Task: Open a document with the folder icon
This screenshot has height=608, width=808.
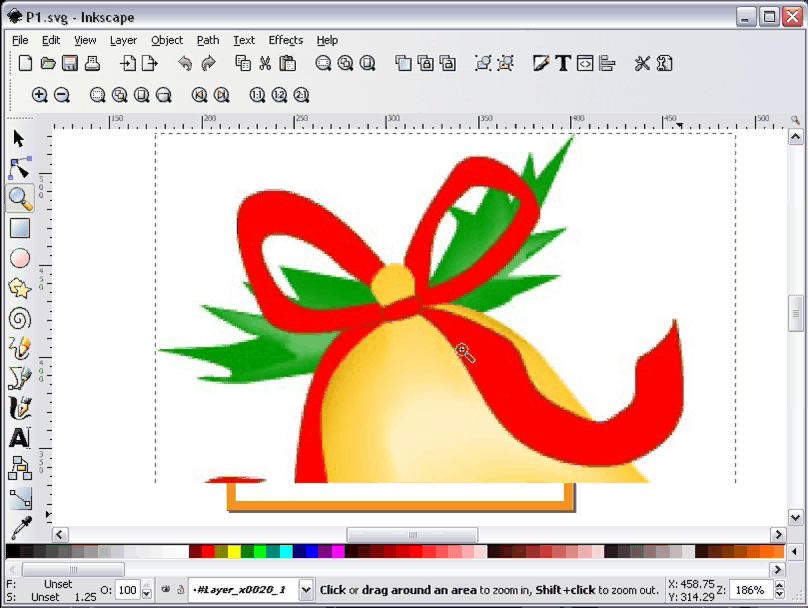Action: [47, 62]
